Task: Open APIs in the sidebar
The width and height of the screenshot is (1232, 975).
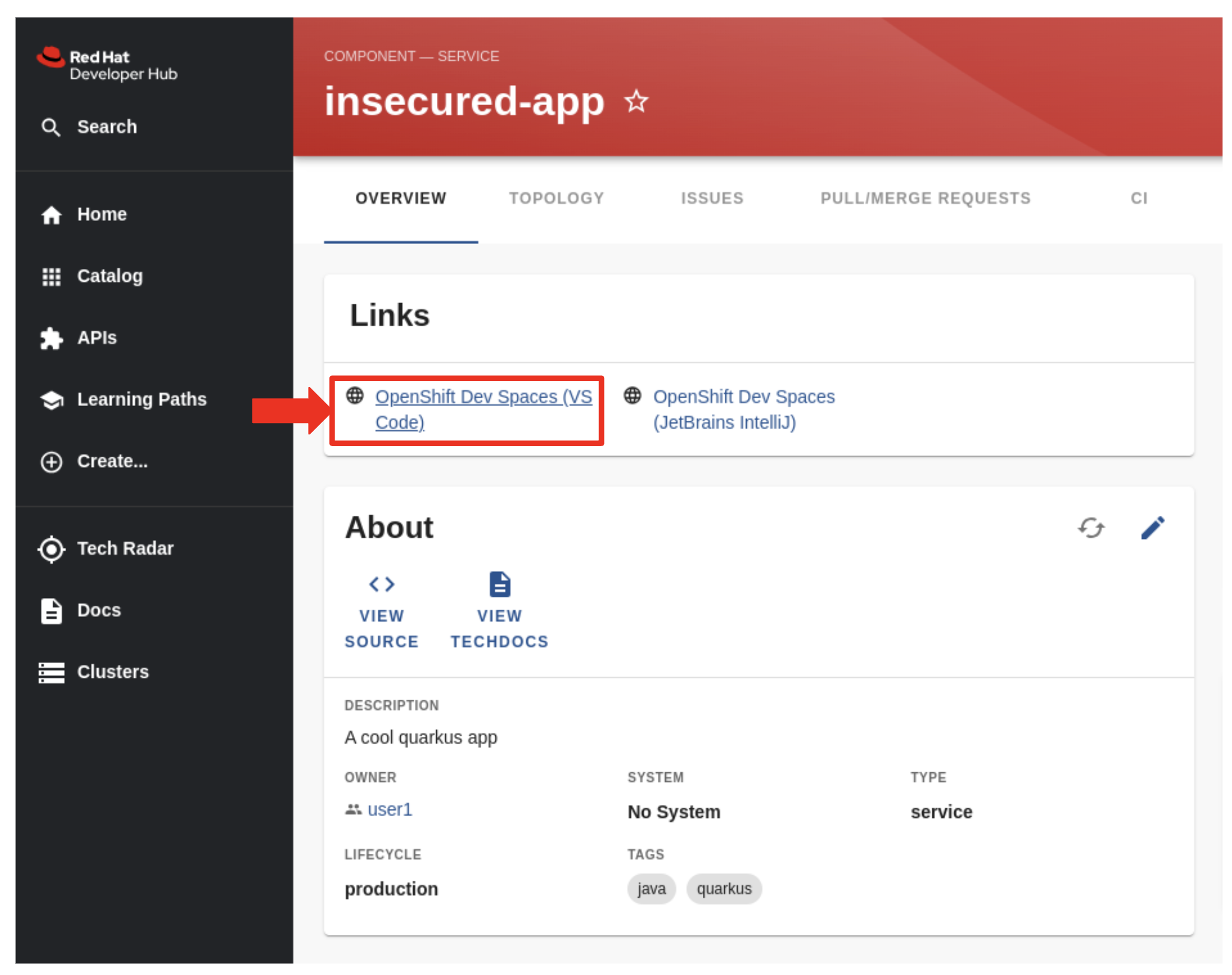Action: coord(97,338)
